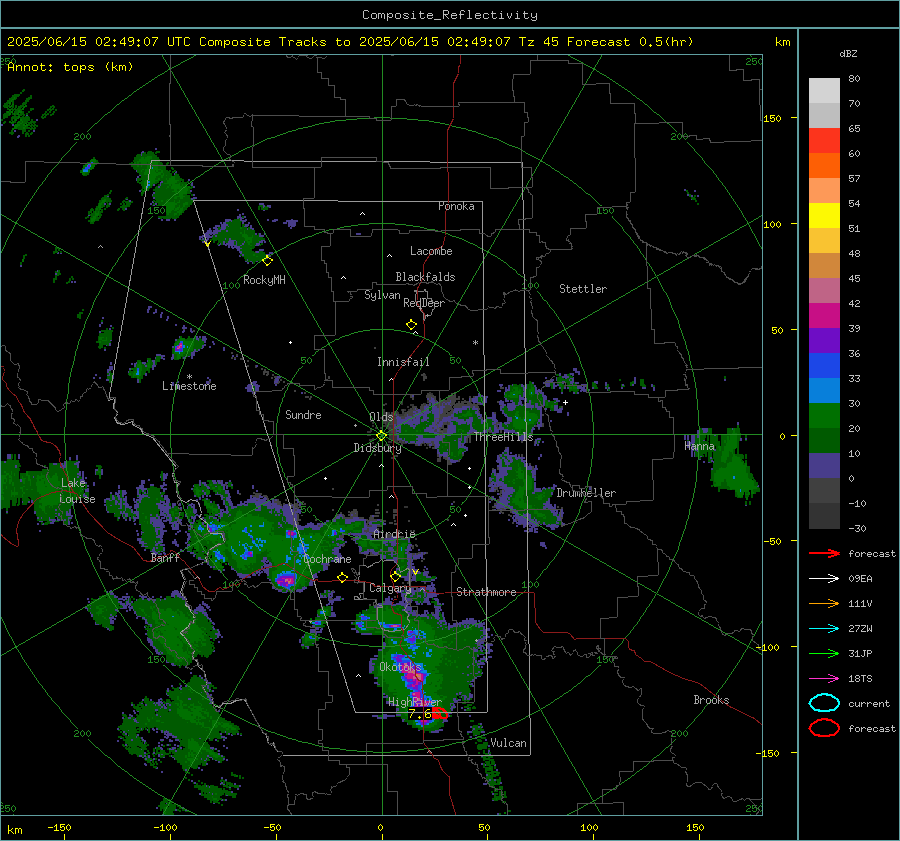
Task: Click the Composite_Reflectivity title
Action: point(449,15)
